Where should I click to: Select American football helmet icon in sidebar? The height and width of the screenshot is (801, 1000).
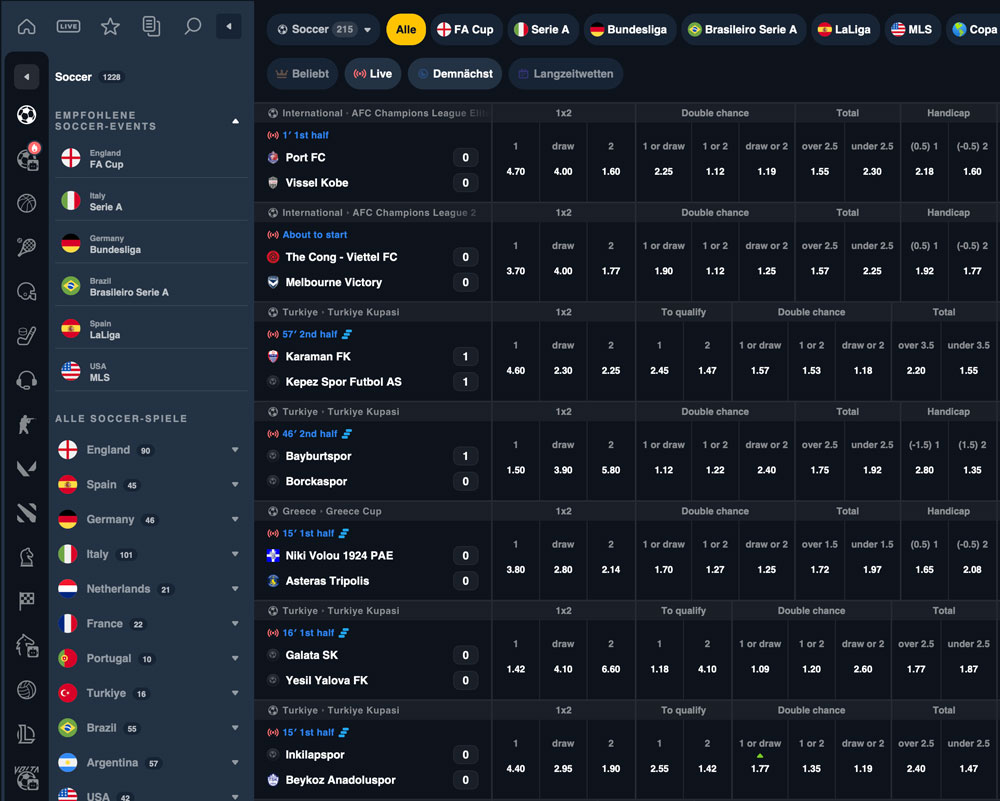click(x=26, y=291)
